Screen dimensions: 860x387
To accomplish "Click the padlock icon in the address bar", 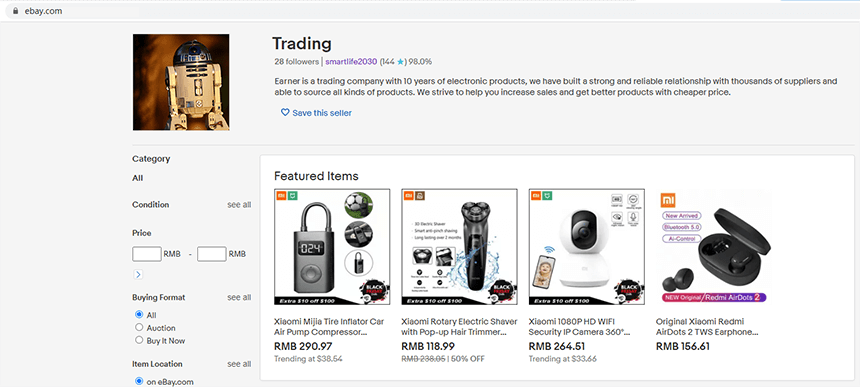I will 15,10.
